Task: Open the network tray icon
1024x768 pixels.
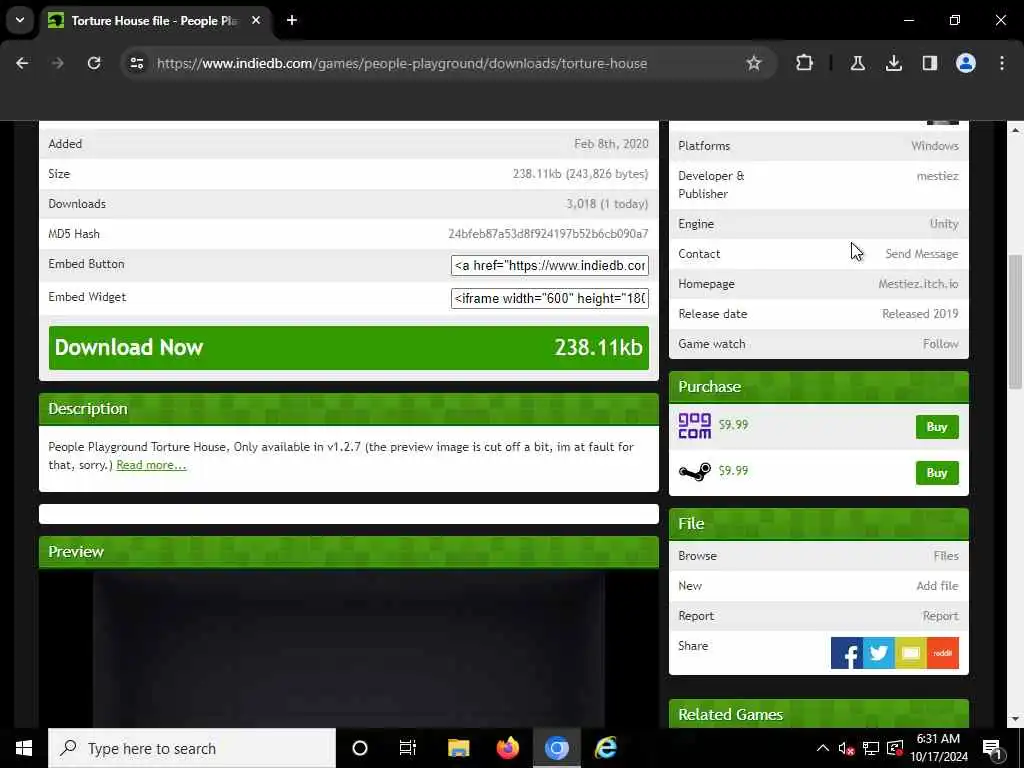Action: (x=871, y=748)
